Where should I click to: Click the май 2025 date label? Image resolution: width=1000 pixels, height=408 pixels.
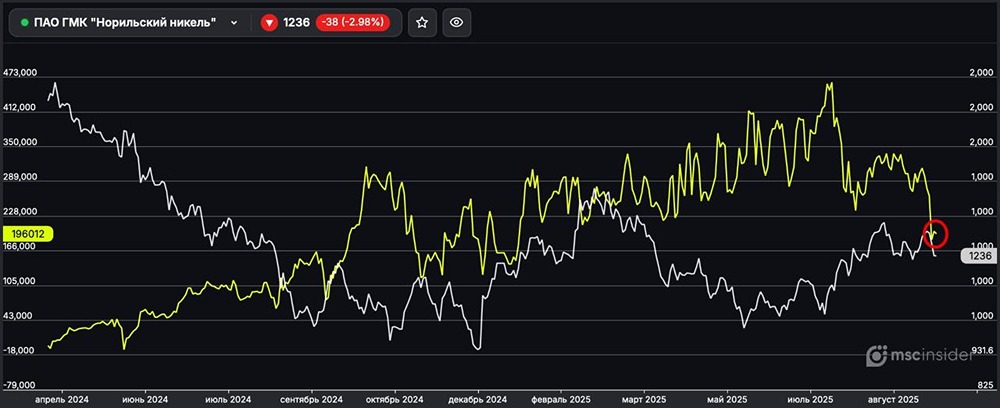tap(727, 399)
